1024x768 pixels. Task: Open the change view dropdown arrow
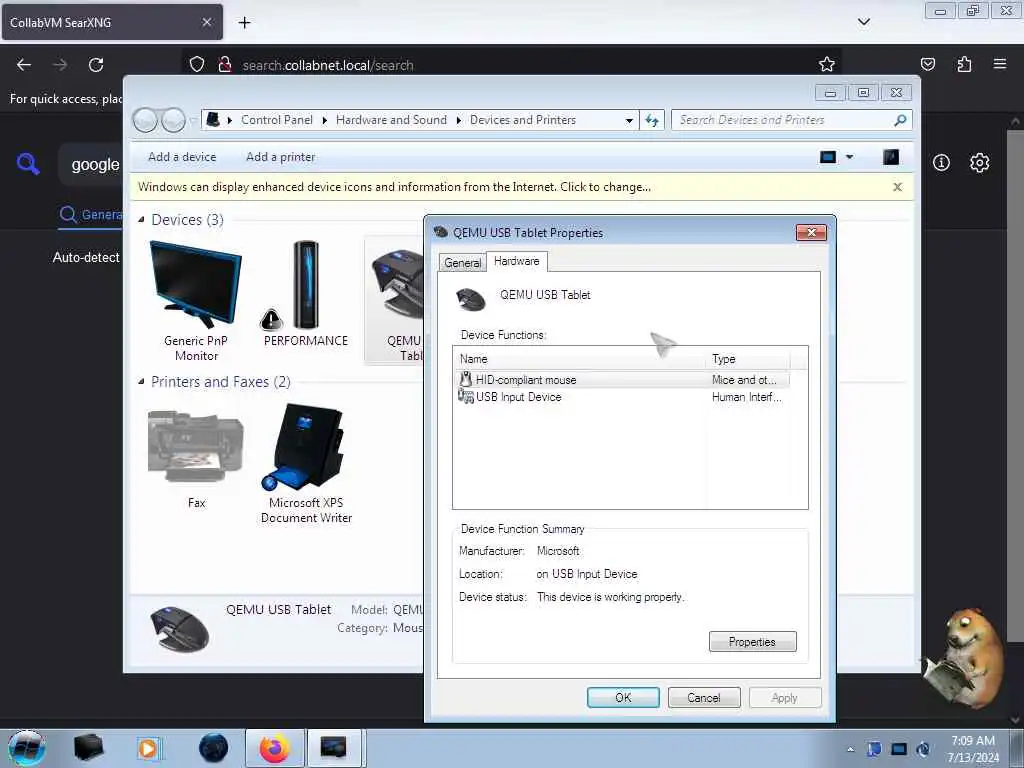(x=849, y=157)
